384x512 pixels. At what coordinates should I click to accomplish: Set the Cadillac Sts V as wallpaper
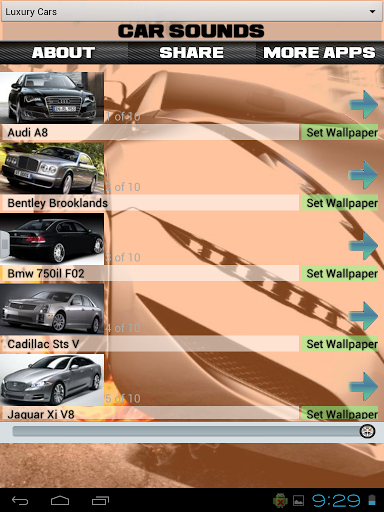(x=340, y=344)
